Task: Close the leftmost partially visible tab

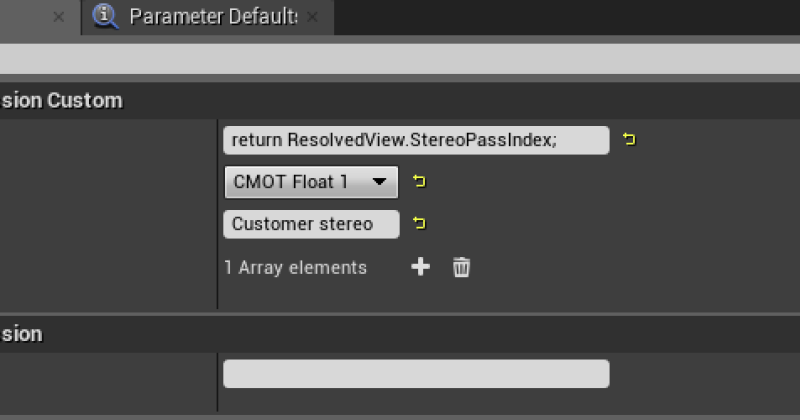Action: point(59,17)
